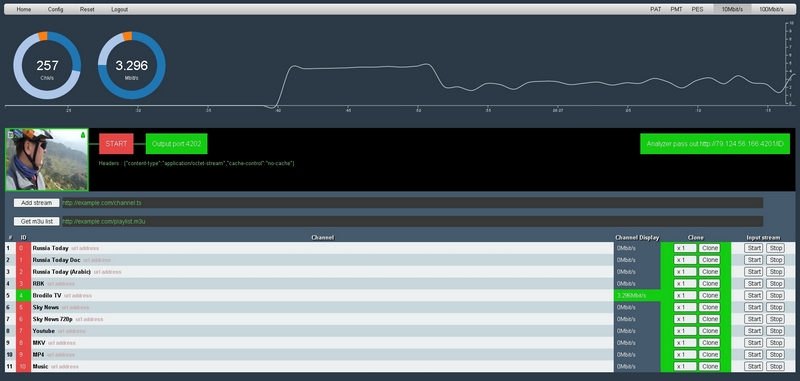Select the PAT view
This screenshot has width=800, height=381.
click(x=656, y=9)
